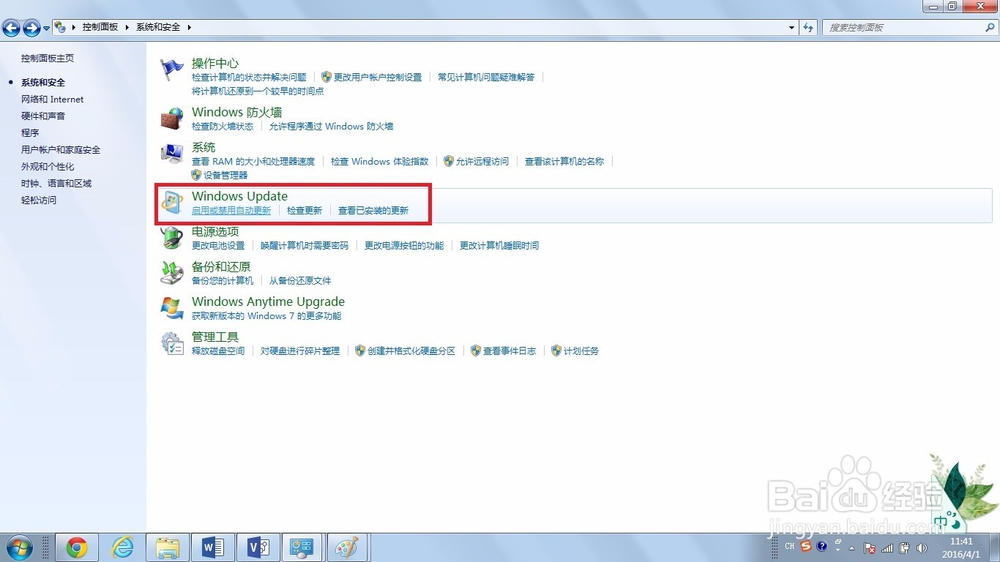Open the Windows Start orb
Screen dimensions: 1000x562
point(19,548)
